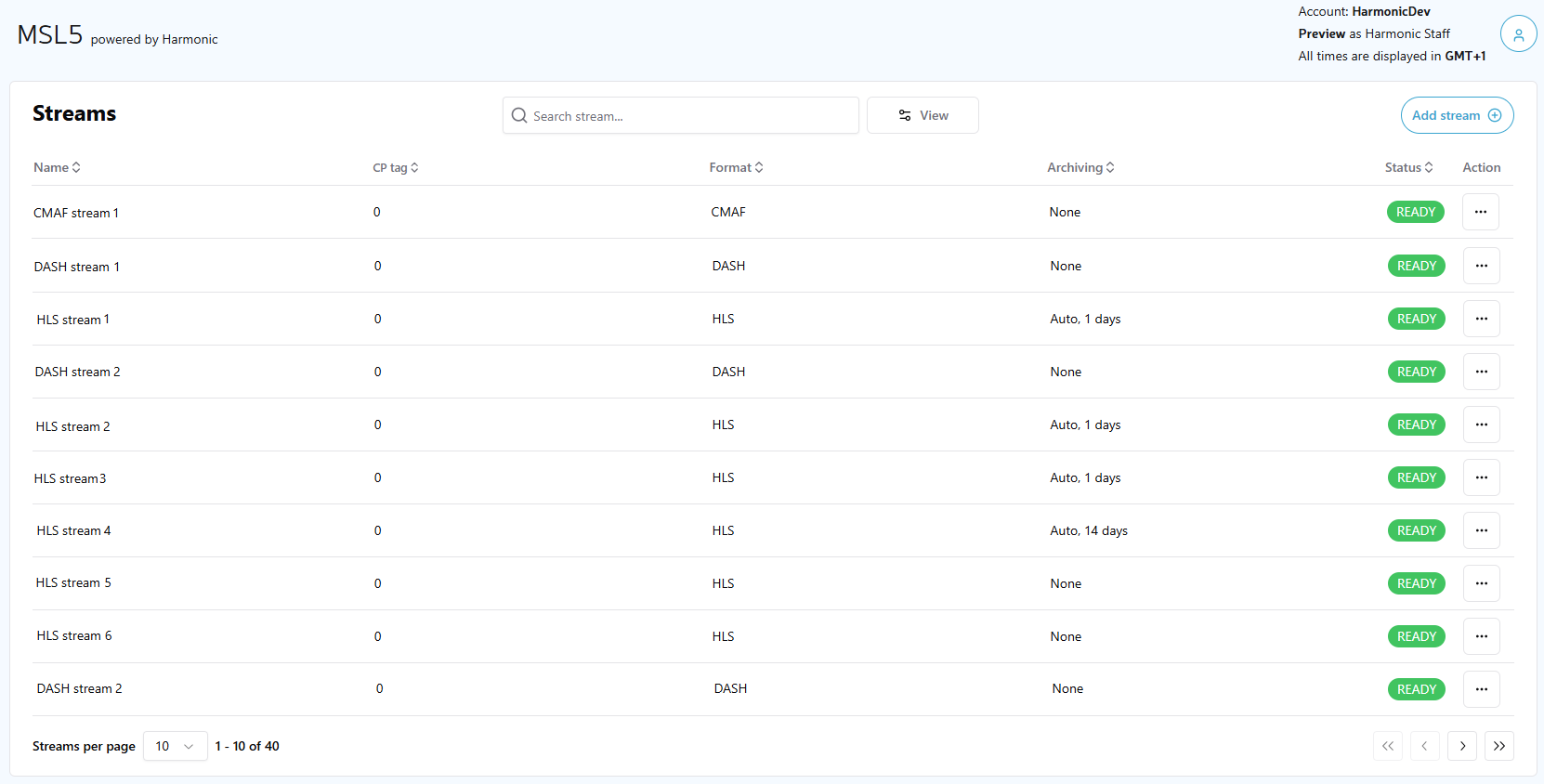Click the Add stream button

click(x=1456, y=115)
